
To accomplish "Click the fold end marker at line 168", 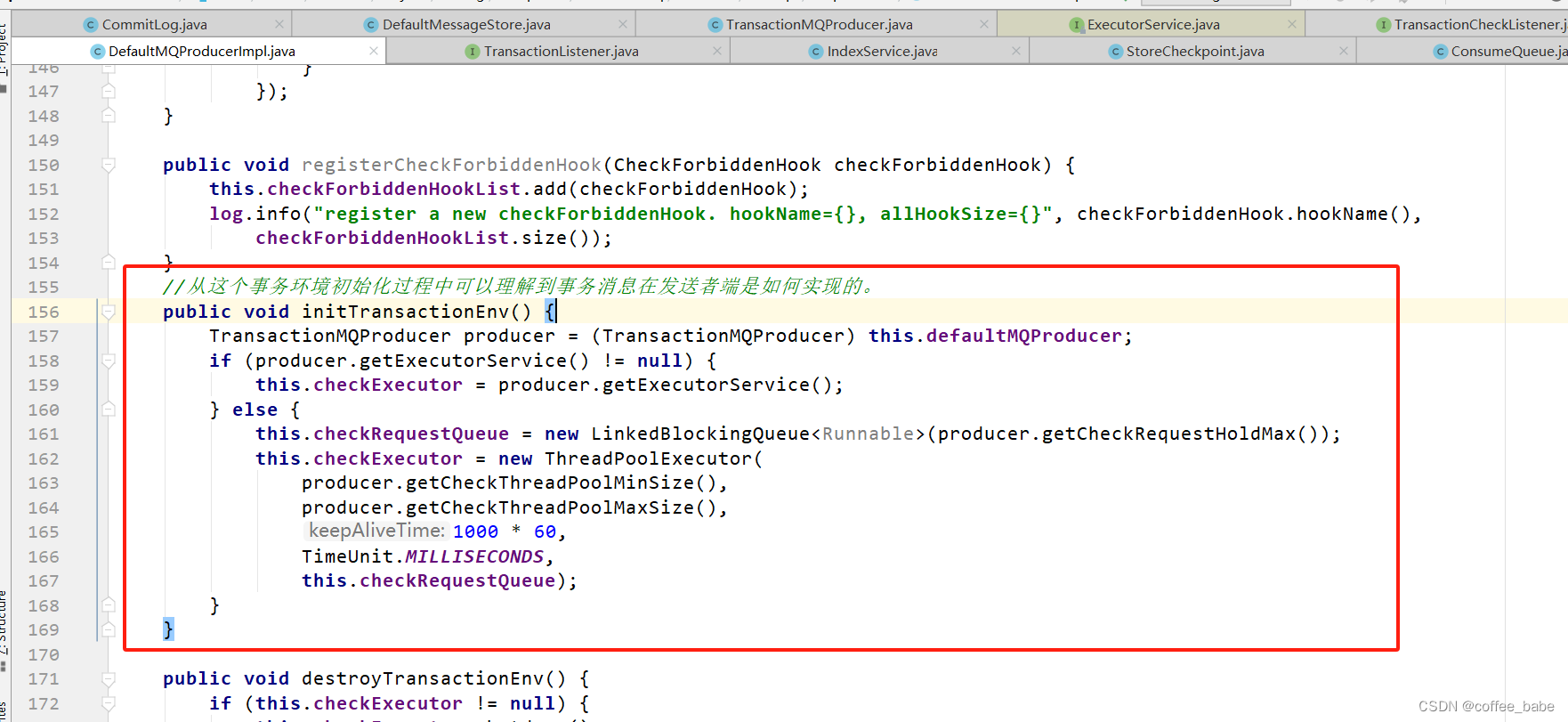I will point(109,605).
